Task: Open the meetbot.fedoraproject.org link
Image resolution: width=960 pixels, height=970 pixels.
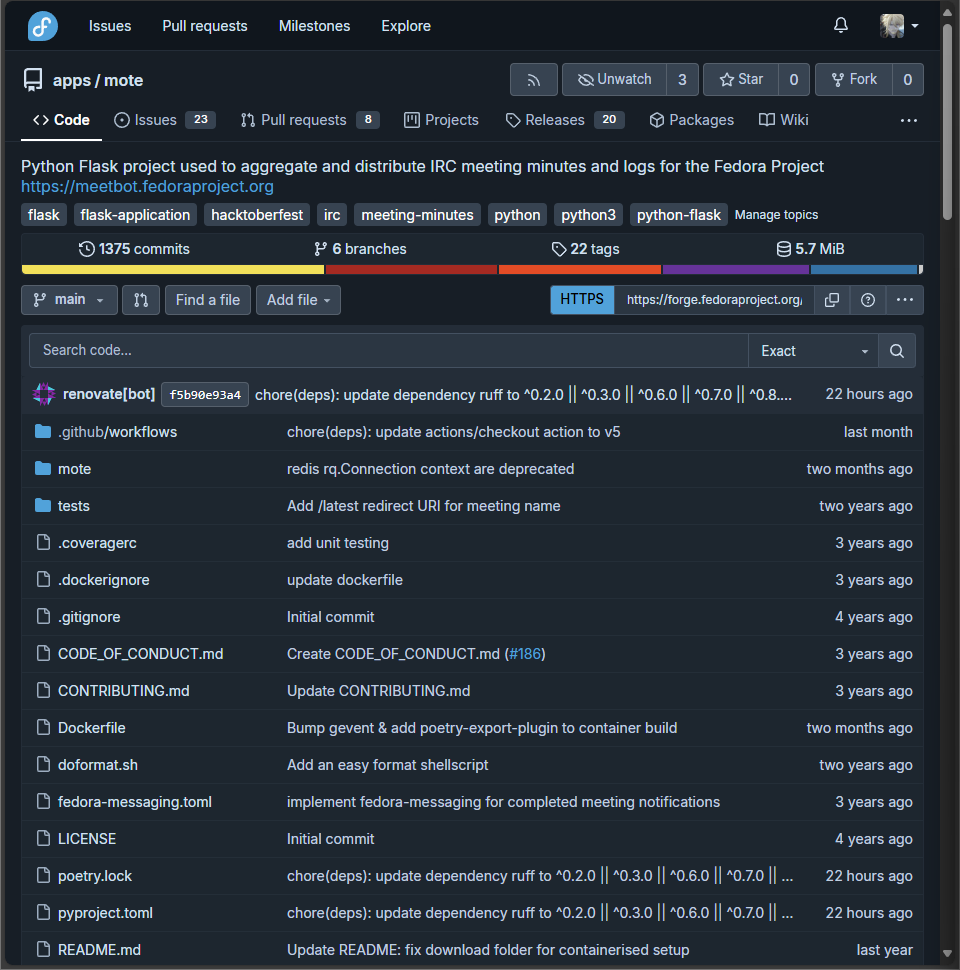Action: 147,185
